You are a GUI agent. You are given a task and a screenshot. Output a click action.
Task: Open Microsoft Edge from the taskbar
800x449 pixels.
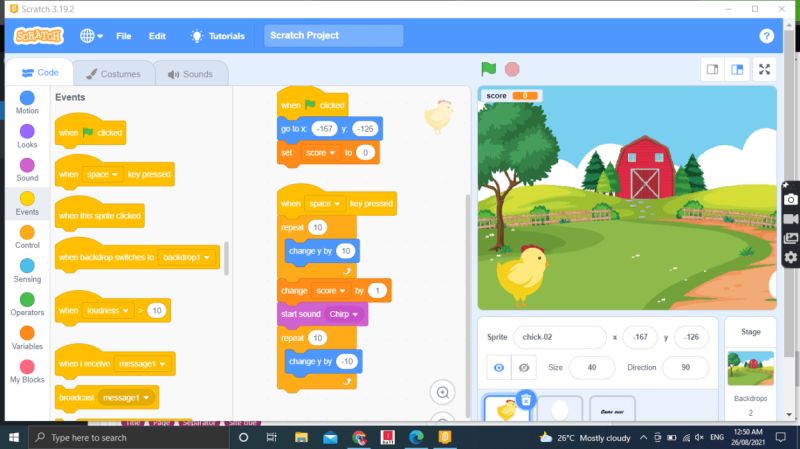click(416, 437)
